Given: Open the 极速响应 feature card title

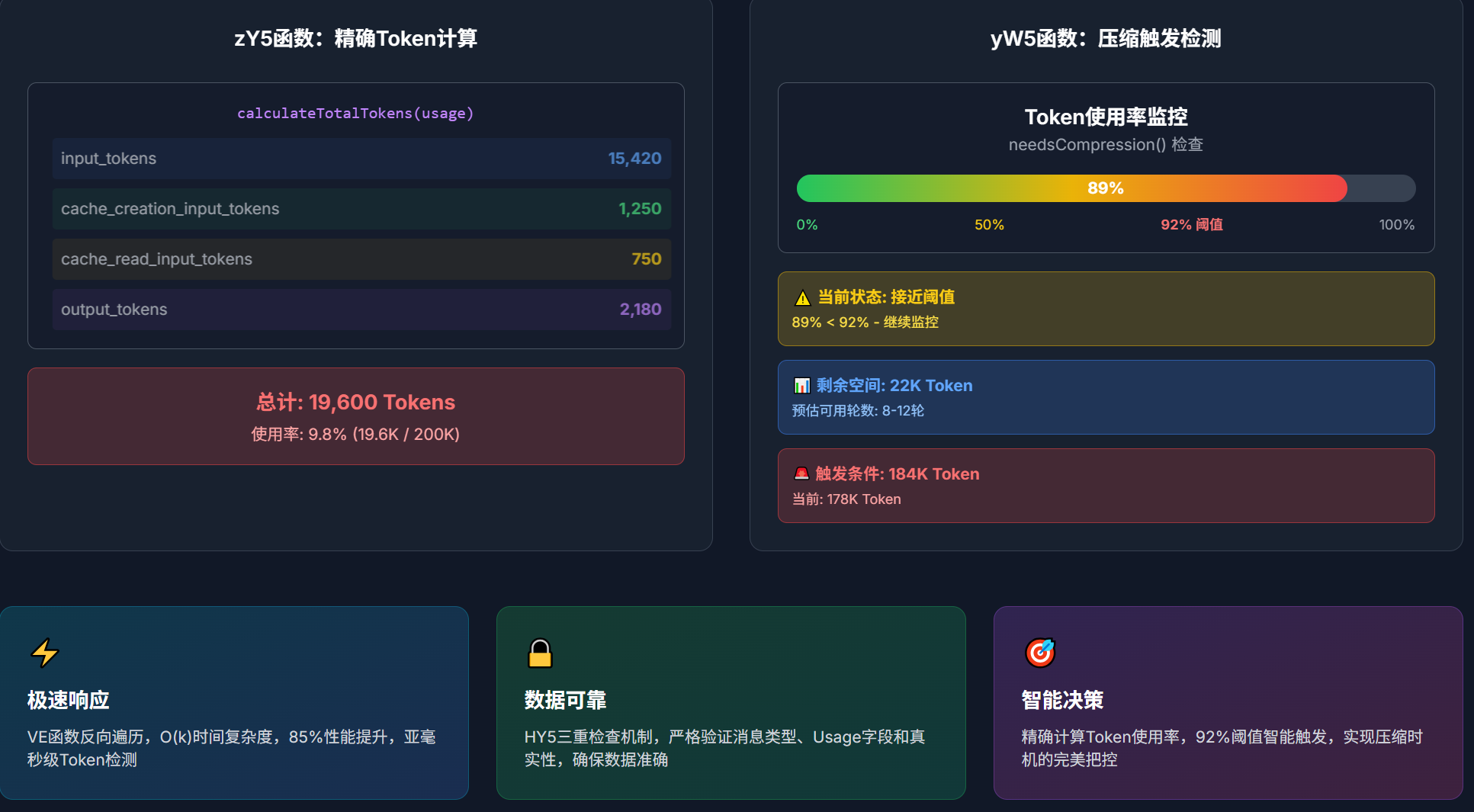Looking at the screenshot, I should point(69,700).
